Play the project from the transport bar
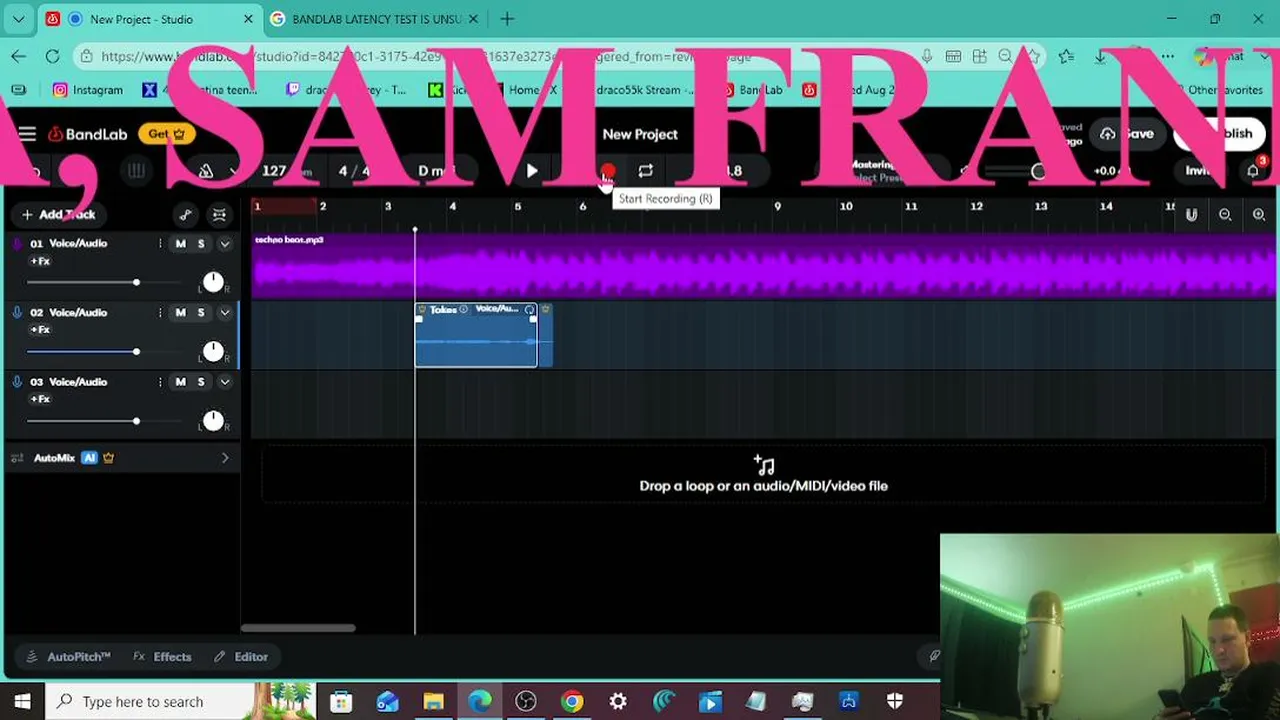Viewport: 1280px width, 720px height. click(x=532, y=171)
